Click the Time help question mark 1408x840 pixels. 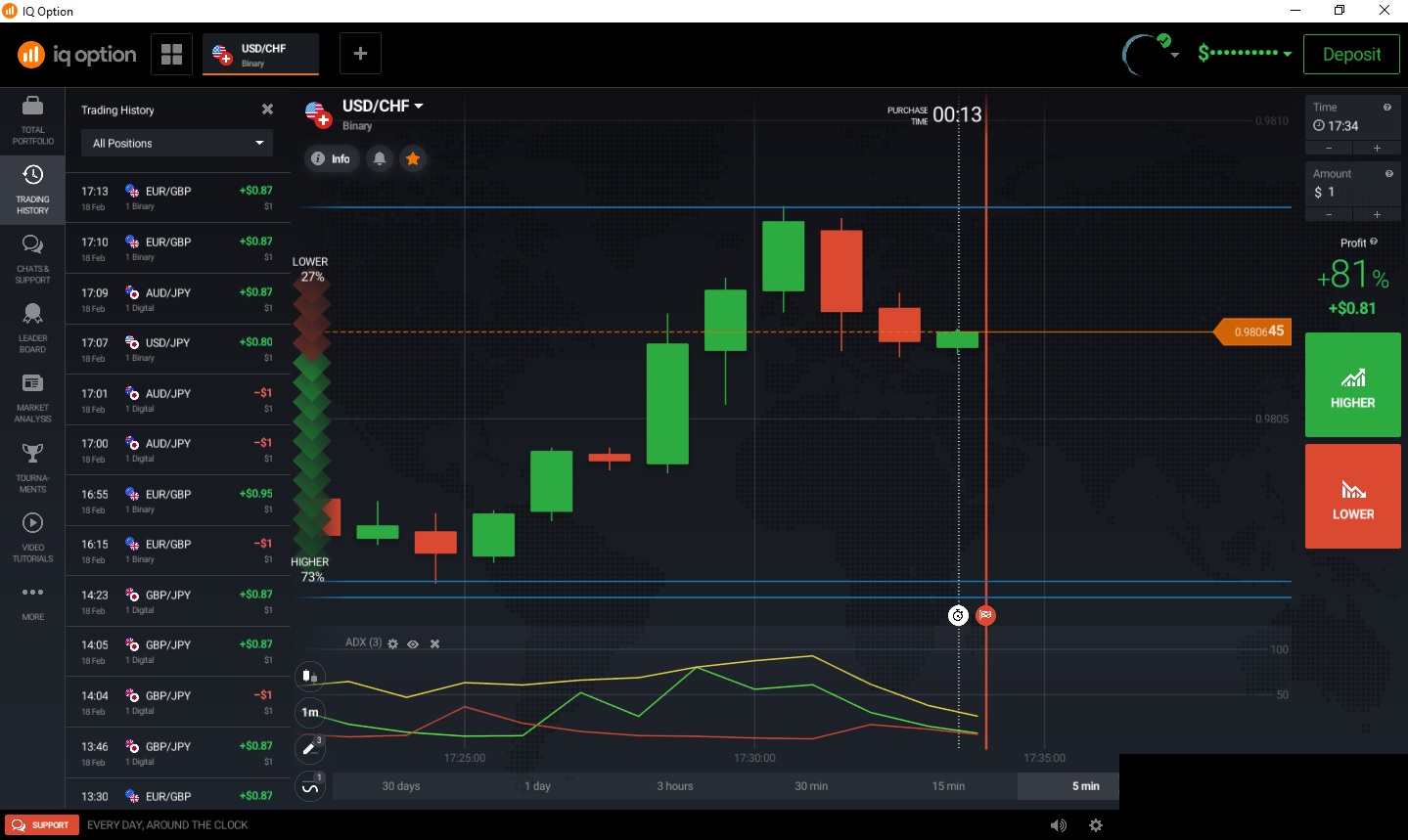tap(1387, 108)
